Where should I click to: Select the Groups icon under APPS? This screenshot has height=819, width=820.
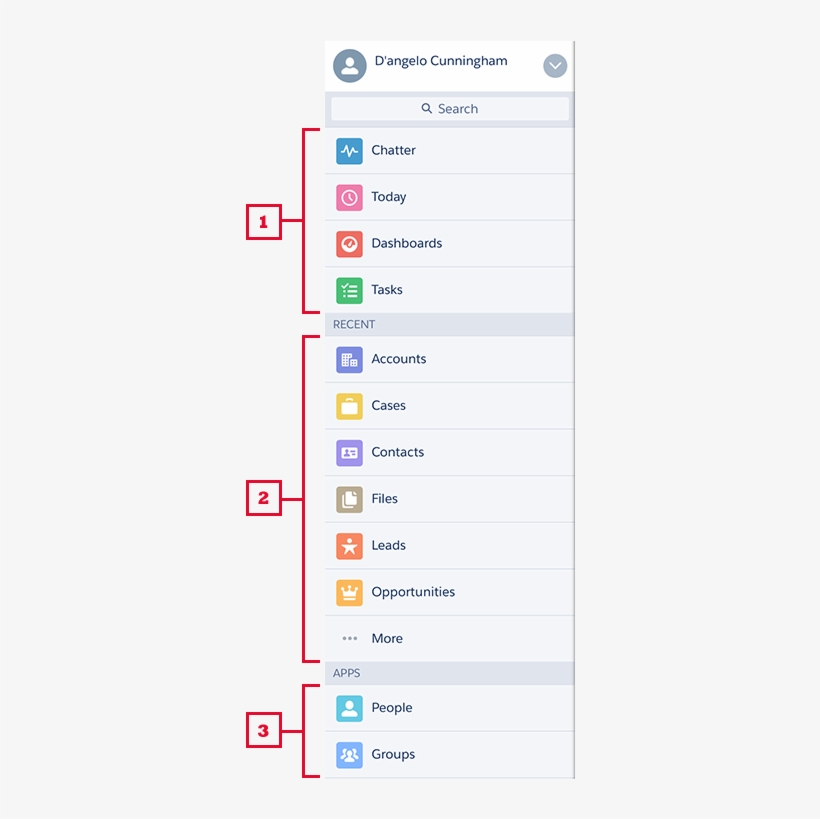click(349, 755)
